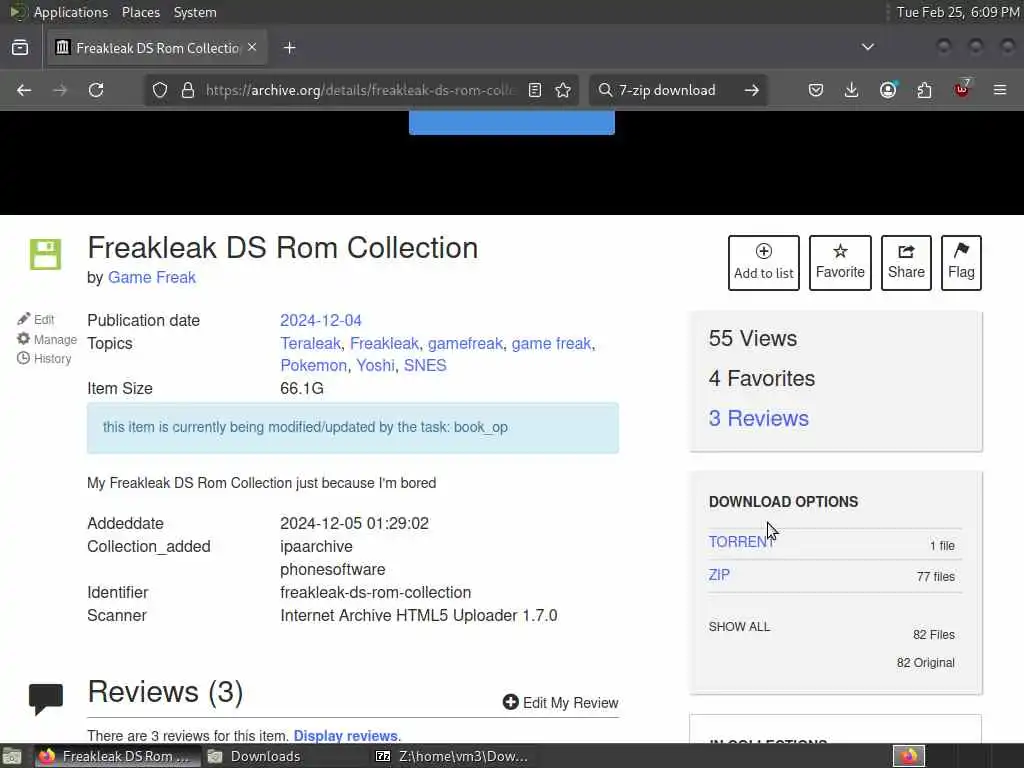This screenshot has height=768, width=1024.
Task: Bookmark this page with star icon
Action: [x=563, y=90]
